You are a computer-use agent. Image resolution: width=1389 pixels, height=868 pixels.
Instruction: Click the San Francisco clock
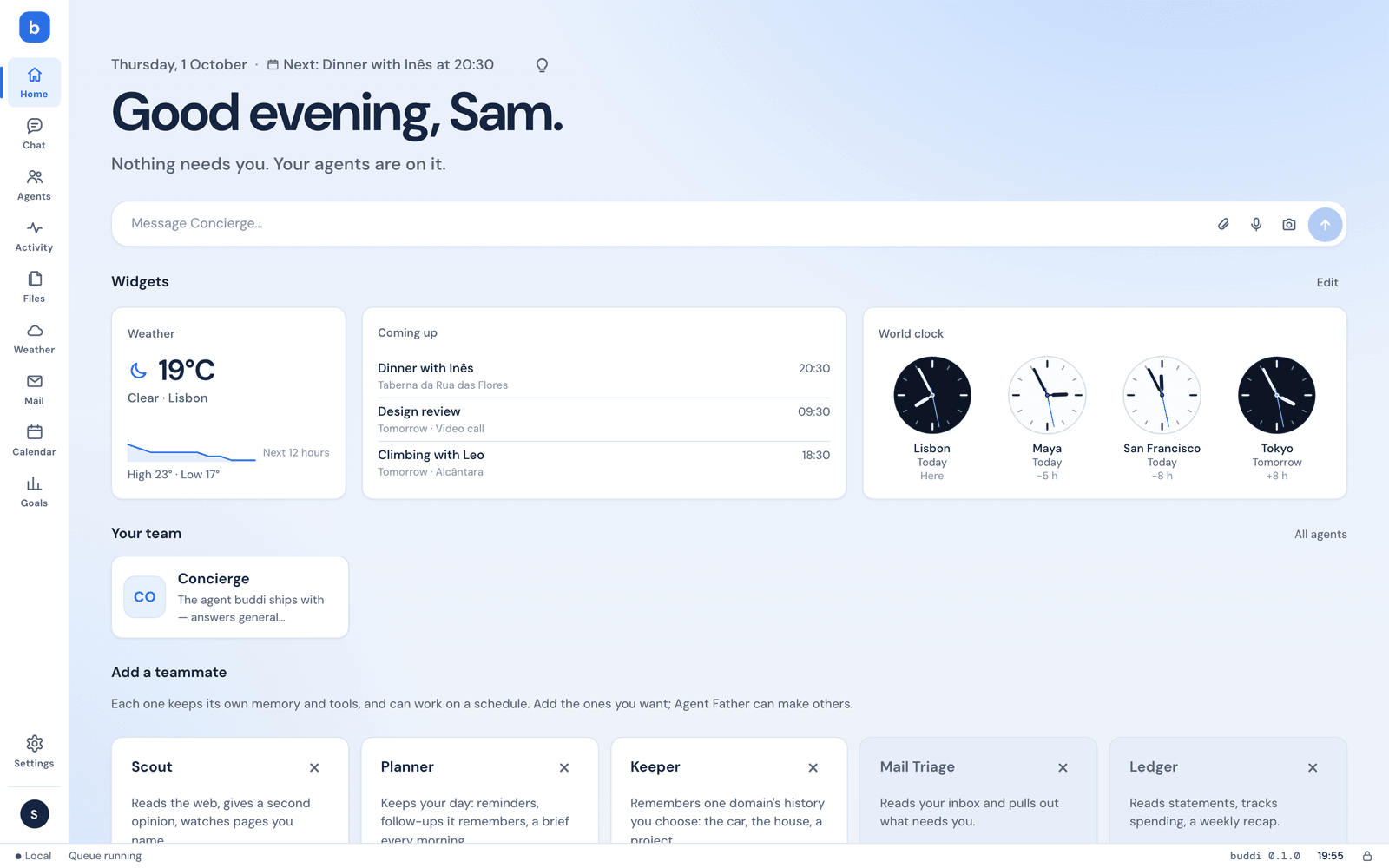[x=1162, y=395]
